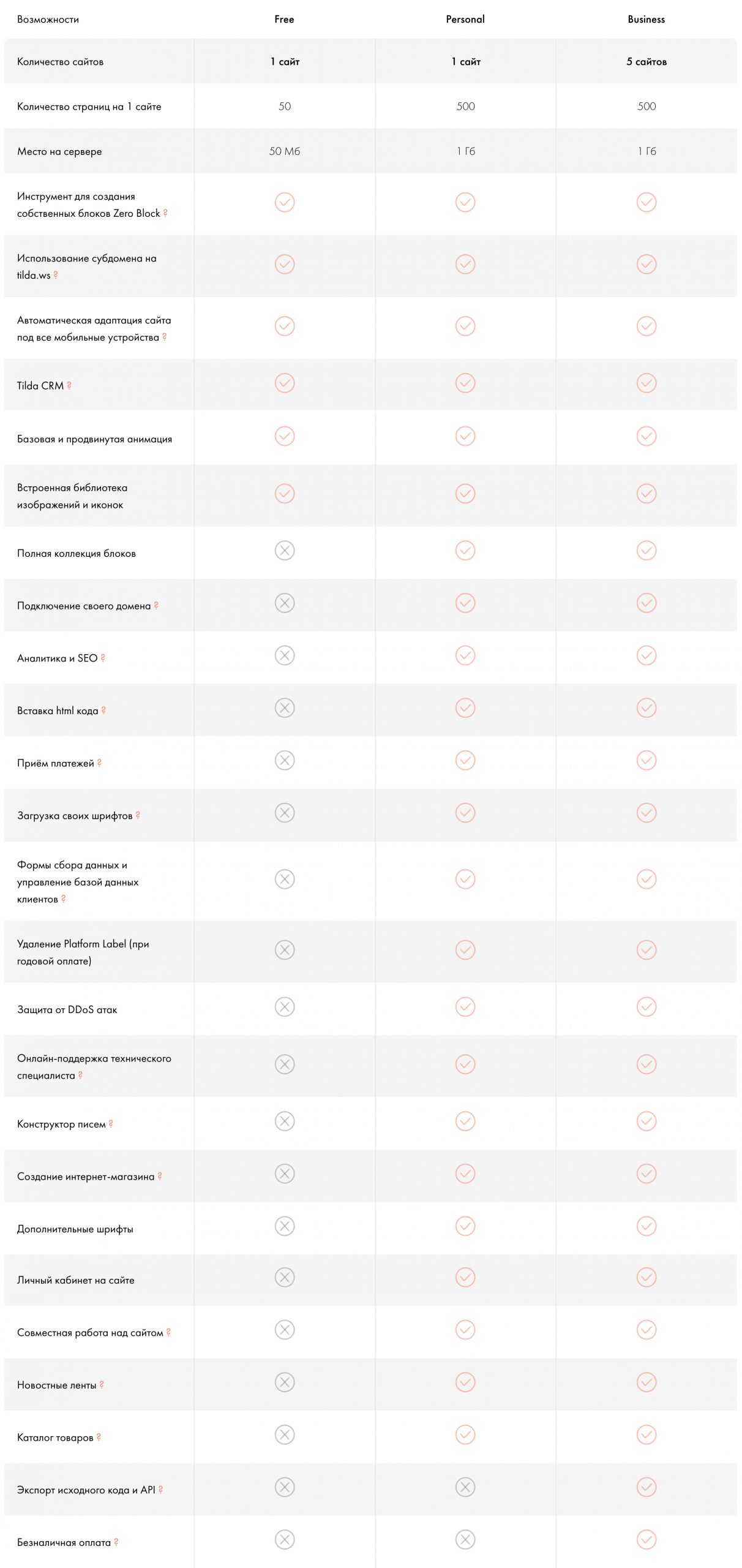Screen dimensions: 742x1568
Task: Show tooltip for Безналичная оплата
Action: click(116, 1542)
